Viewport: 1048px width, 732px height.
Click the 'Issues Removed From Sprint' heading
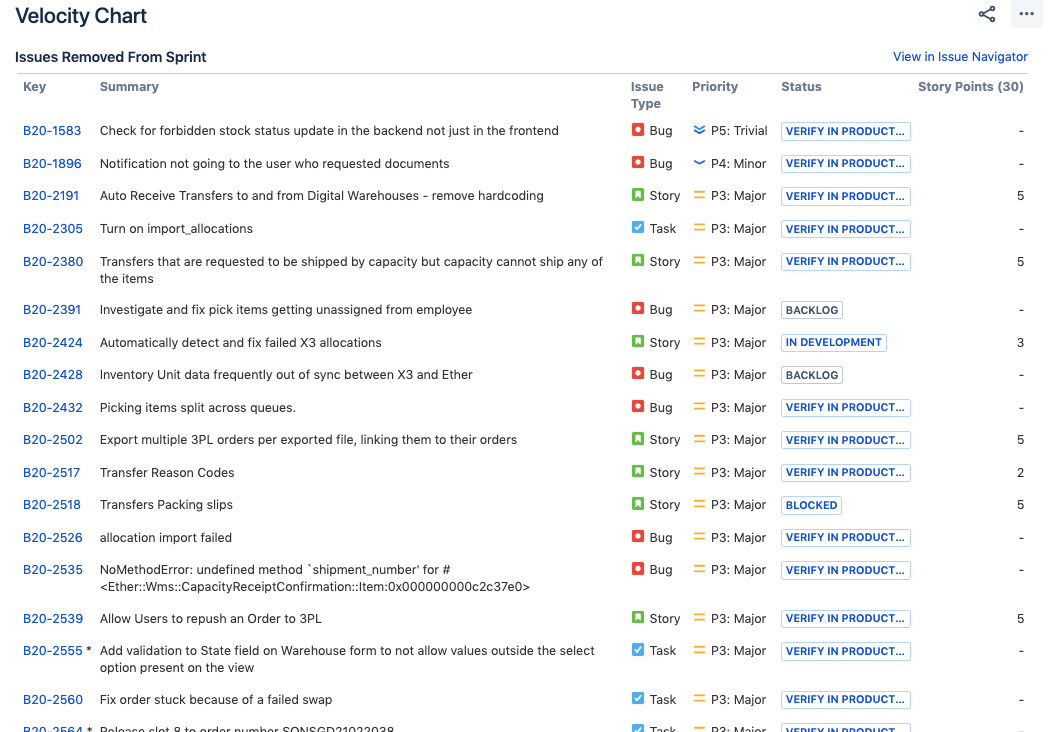pyautogui.click(x=110, y=57)
